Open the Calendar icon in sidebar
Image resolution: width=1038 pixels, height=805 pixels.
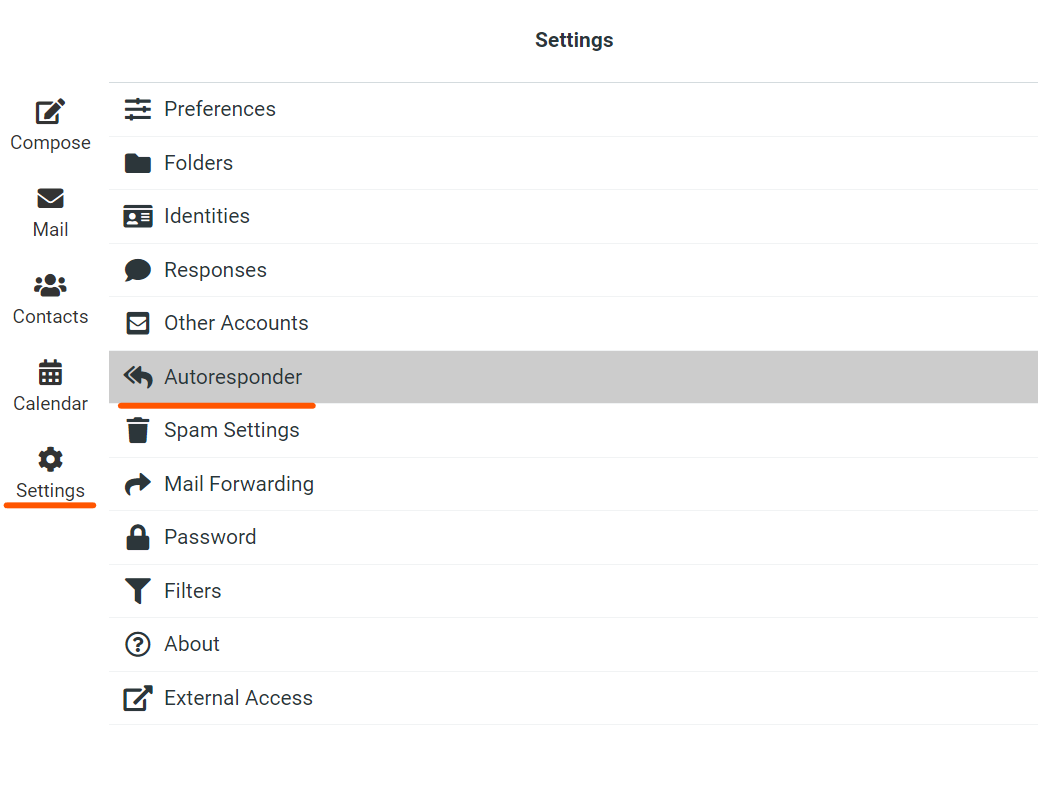click(x=50, y=372)
